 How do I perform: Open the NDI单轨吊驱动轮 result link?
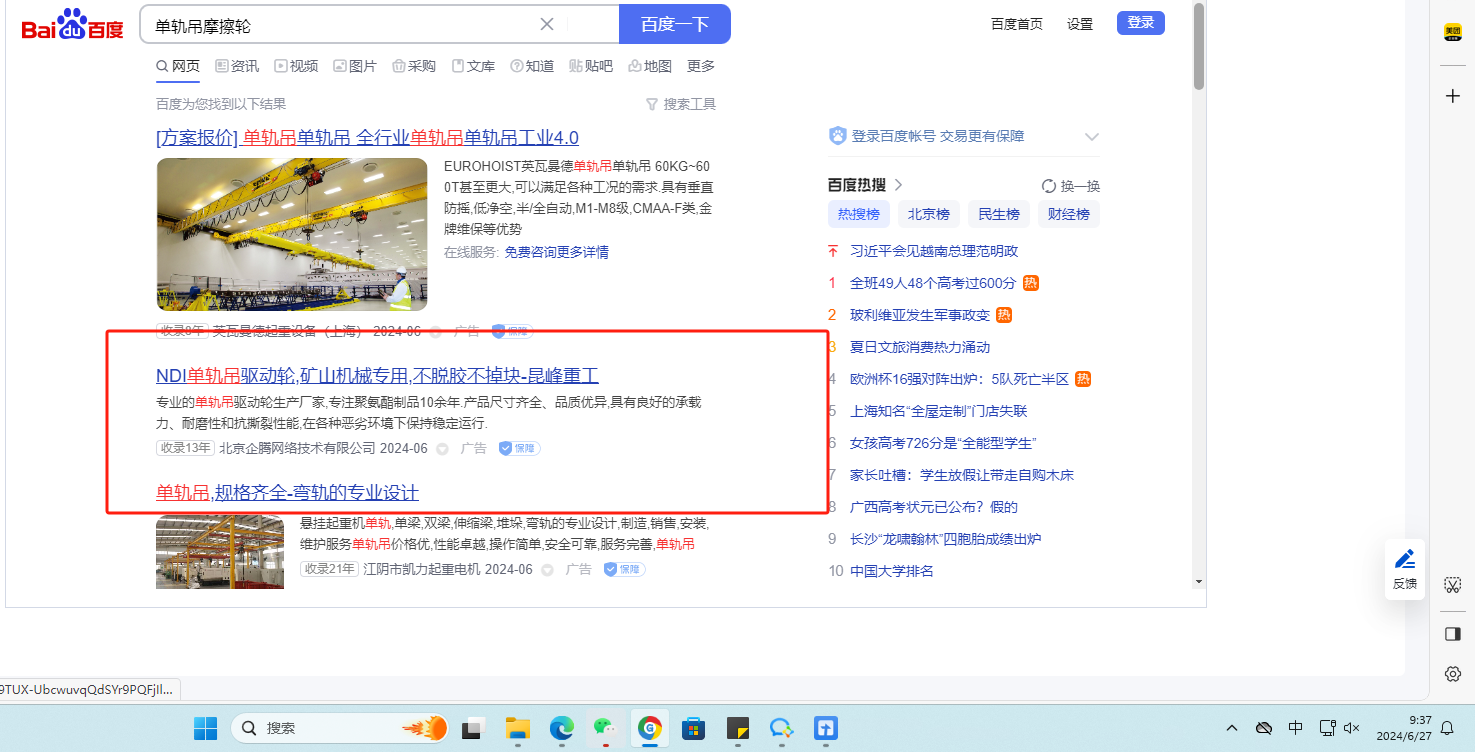tap(377, 376)
